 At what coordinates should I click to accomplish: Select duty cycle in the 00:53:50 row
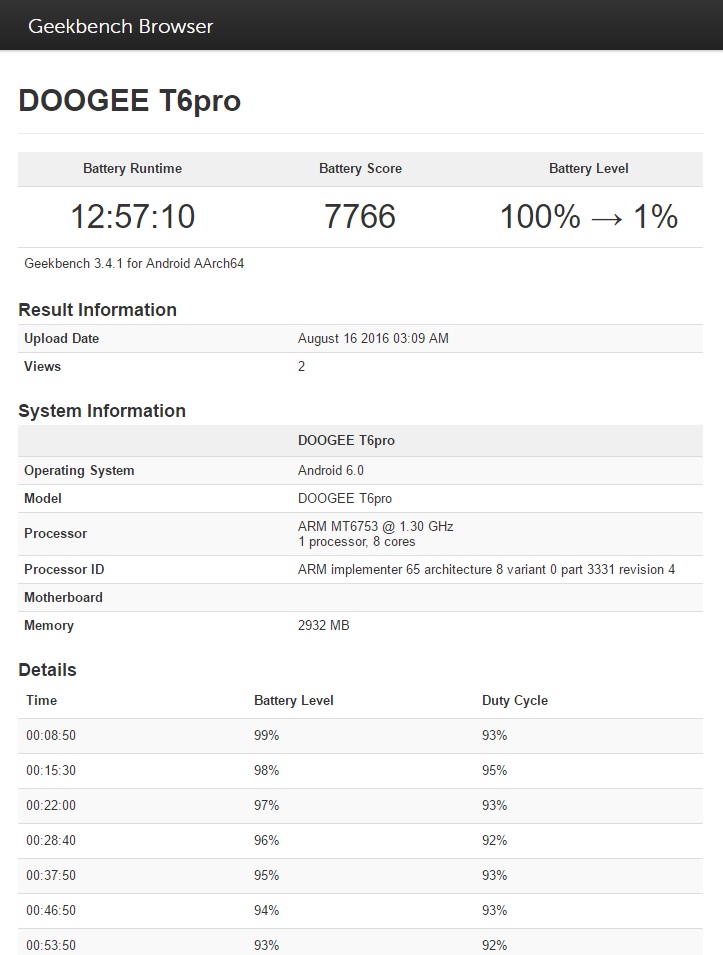click(495, 945)
